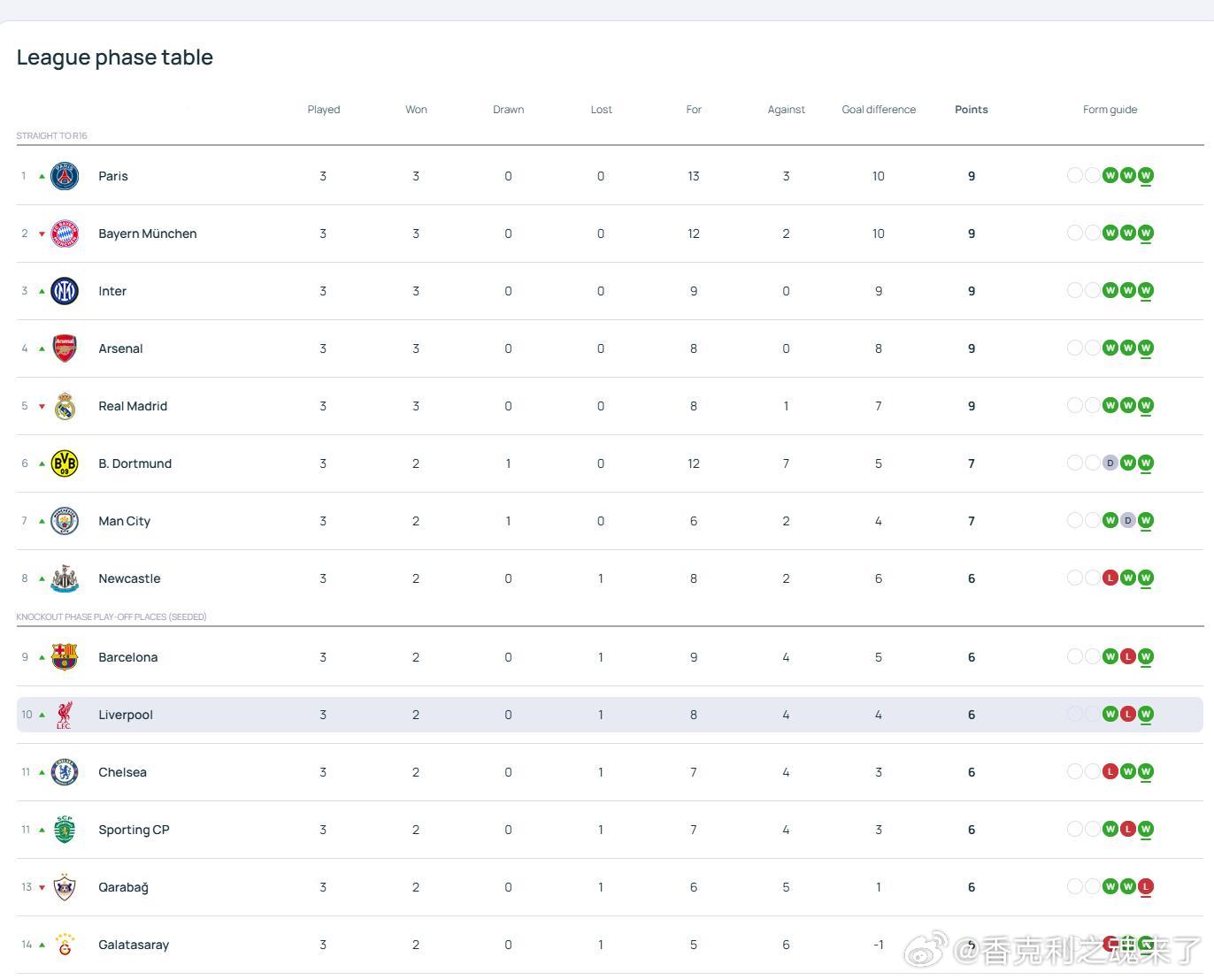The width and height of the screenshot is (1214, 980).
Task: Click the Real Madrid club crest
Action: point(65,406)
